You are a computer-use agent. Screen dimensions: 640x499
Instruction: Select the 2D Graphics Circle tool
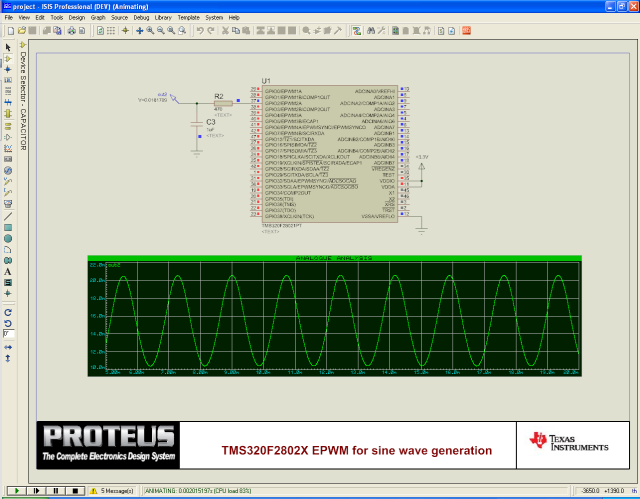pyautogui.click(x=8, y=238)
